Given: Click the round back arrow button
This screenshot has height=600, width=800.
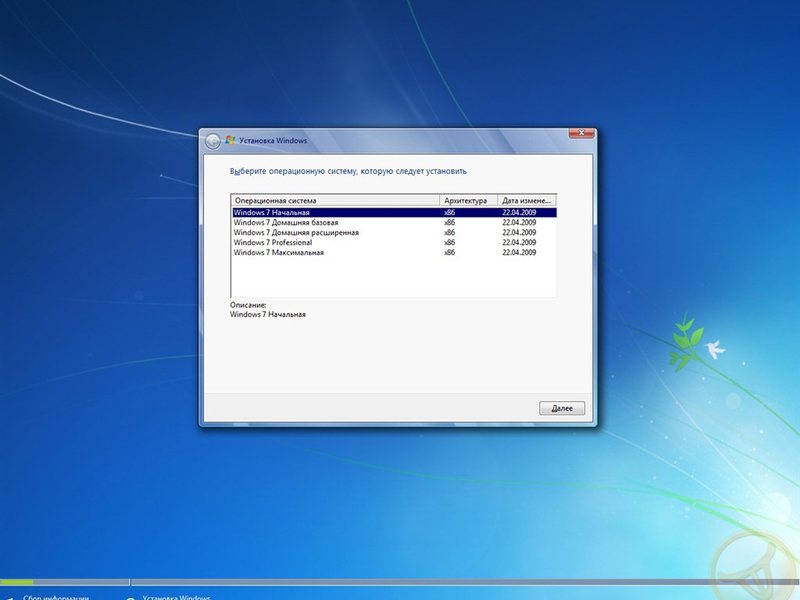Looking at the screenshot, I should point(213,141).
